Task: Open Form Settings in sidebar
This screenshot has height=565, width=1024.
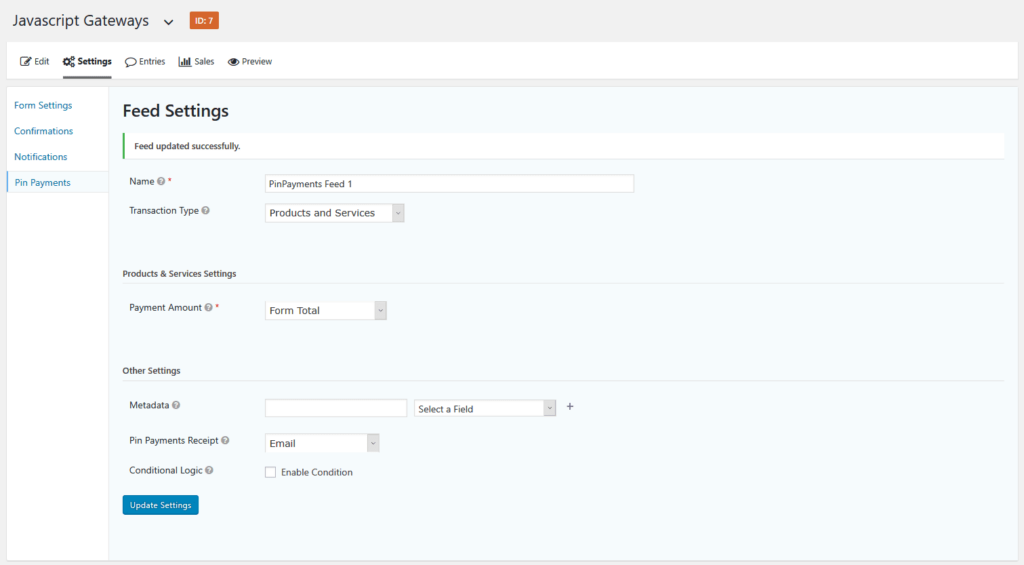Action: click(x=43, y=105)
